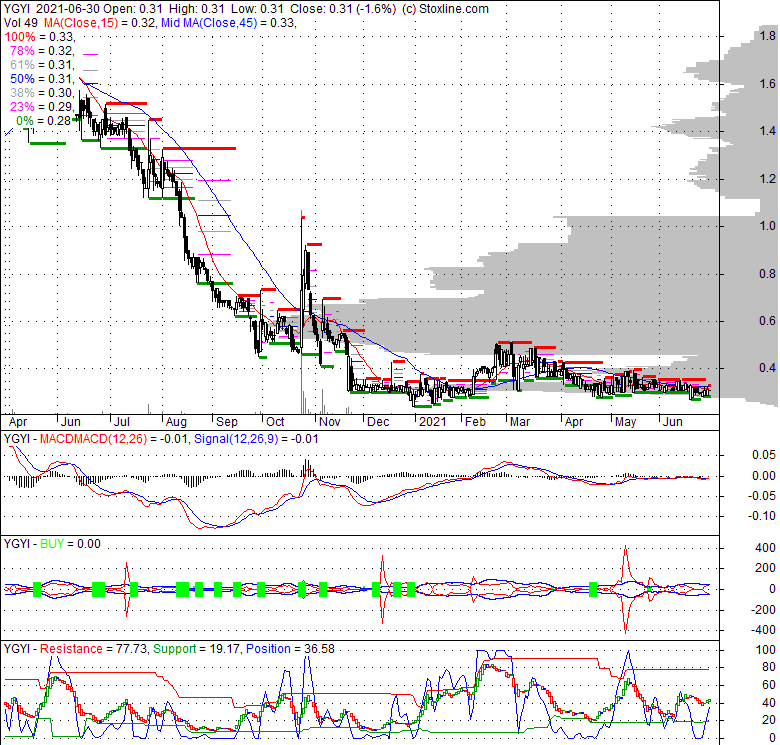This screenshot has width=780, height=745.
Task: Click the Sep label on time axis
Action: [x=227, y=422]
